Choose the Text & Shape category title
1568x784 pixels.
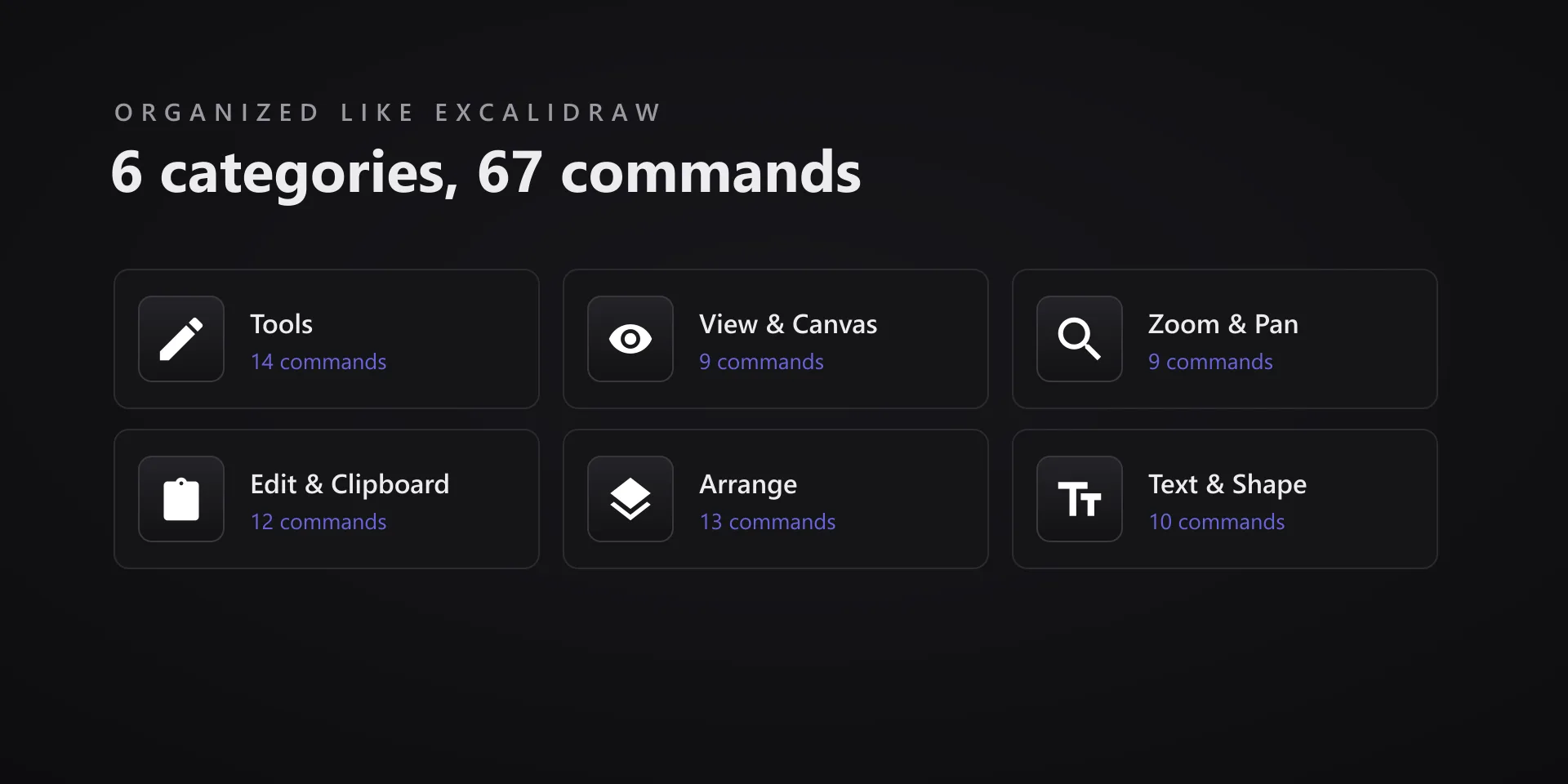(1227, 484)
